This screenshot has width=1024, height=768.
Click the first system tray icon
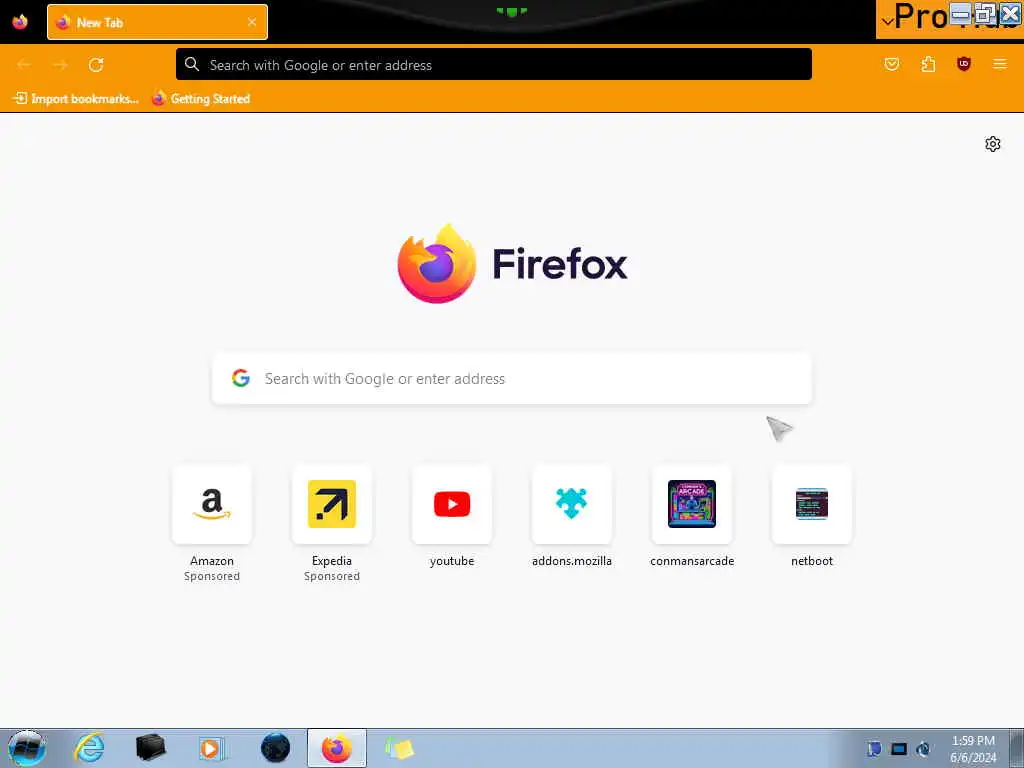pyautogui.click(x=874, y=749)
